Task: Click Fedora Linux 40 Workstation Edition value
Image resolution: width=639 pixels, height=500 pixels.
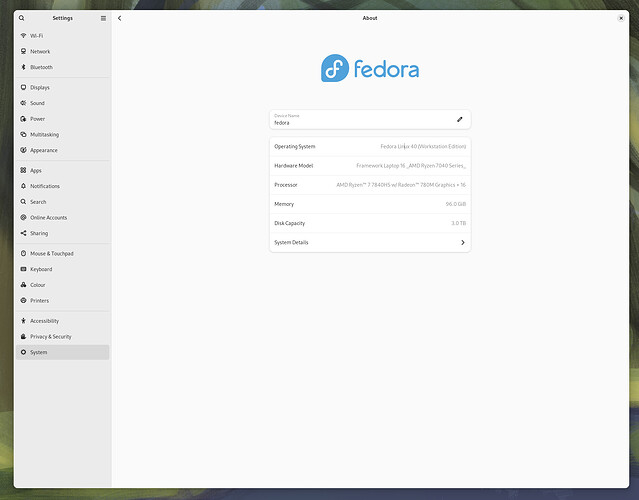Action: pyautogui.click(x=423, y=146)
